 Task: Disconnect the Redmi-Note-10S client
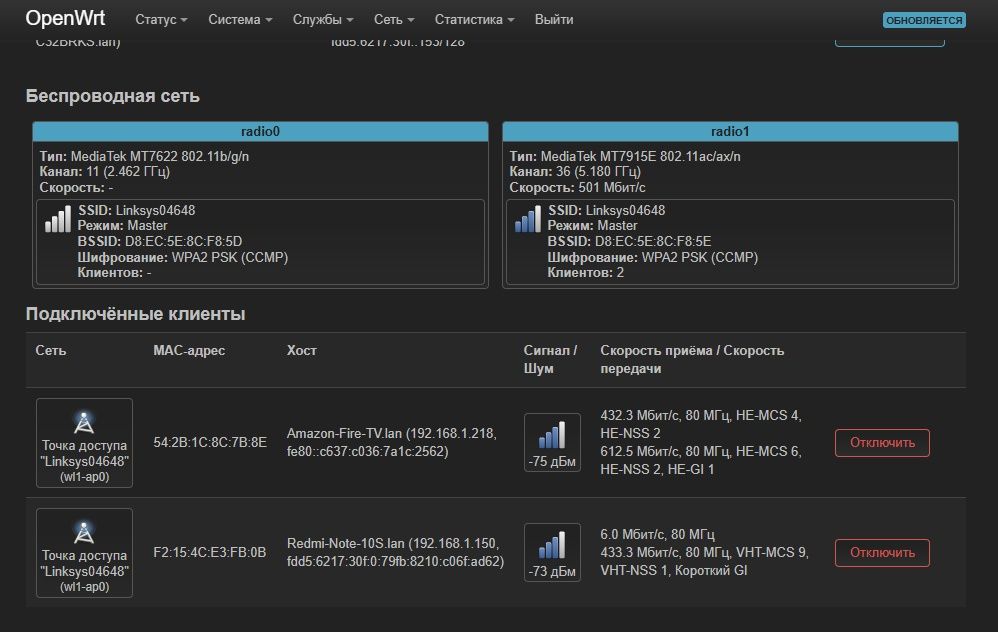882,553
